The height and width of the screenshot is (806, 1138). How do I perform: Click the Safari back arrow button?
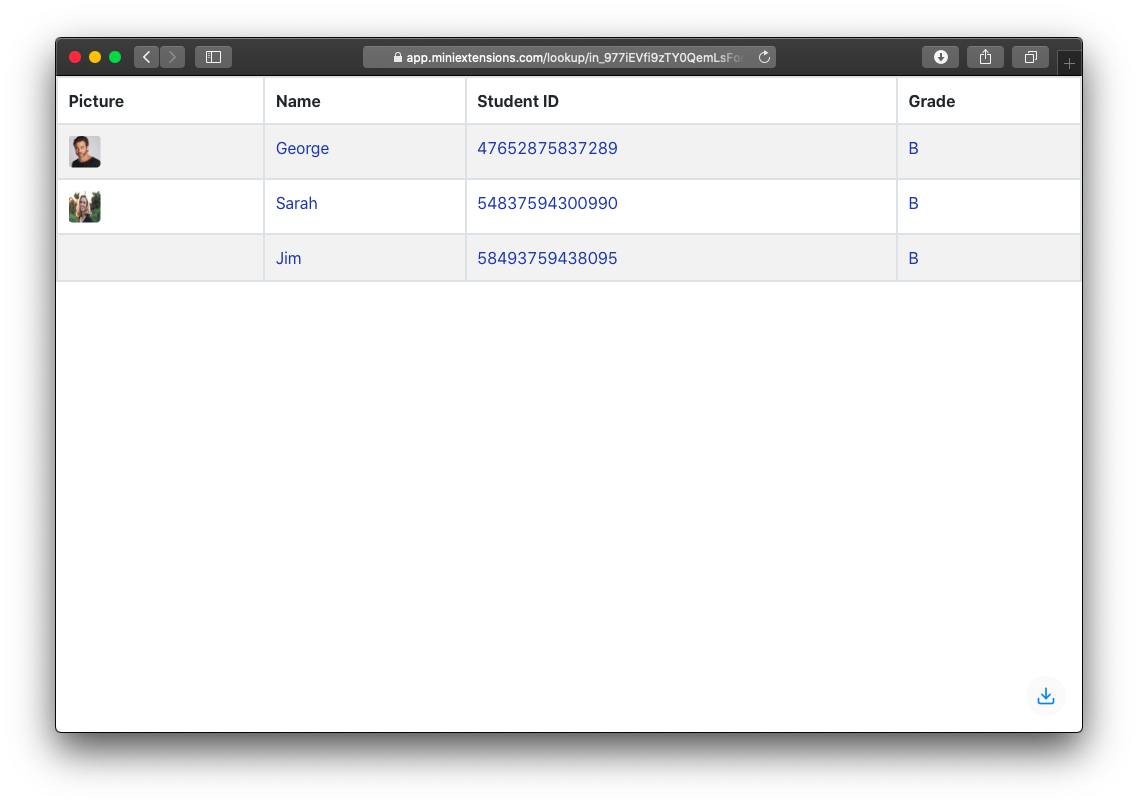[146, 57]
